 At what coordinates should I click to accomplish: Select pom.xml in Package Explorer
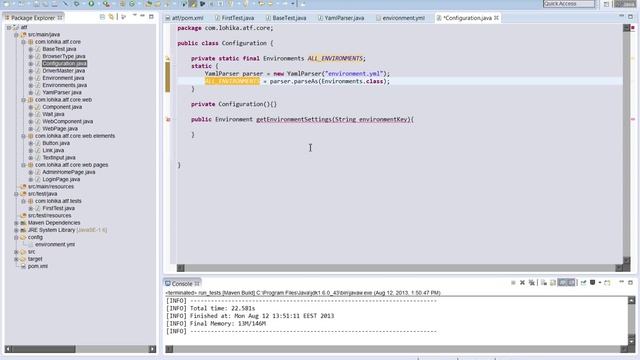click(38, 266)
